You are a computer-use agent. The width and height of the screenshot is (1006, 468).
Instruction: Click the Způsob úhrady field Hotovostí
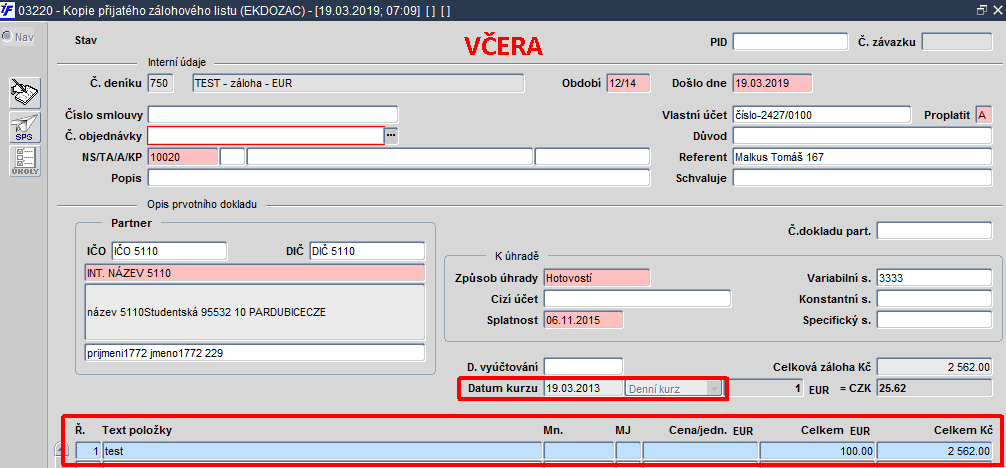tap(597, 278)
